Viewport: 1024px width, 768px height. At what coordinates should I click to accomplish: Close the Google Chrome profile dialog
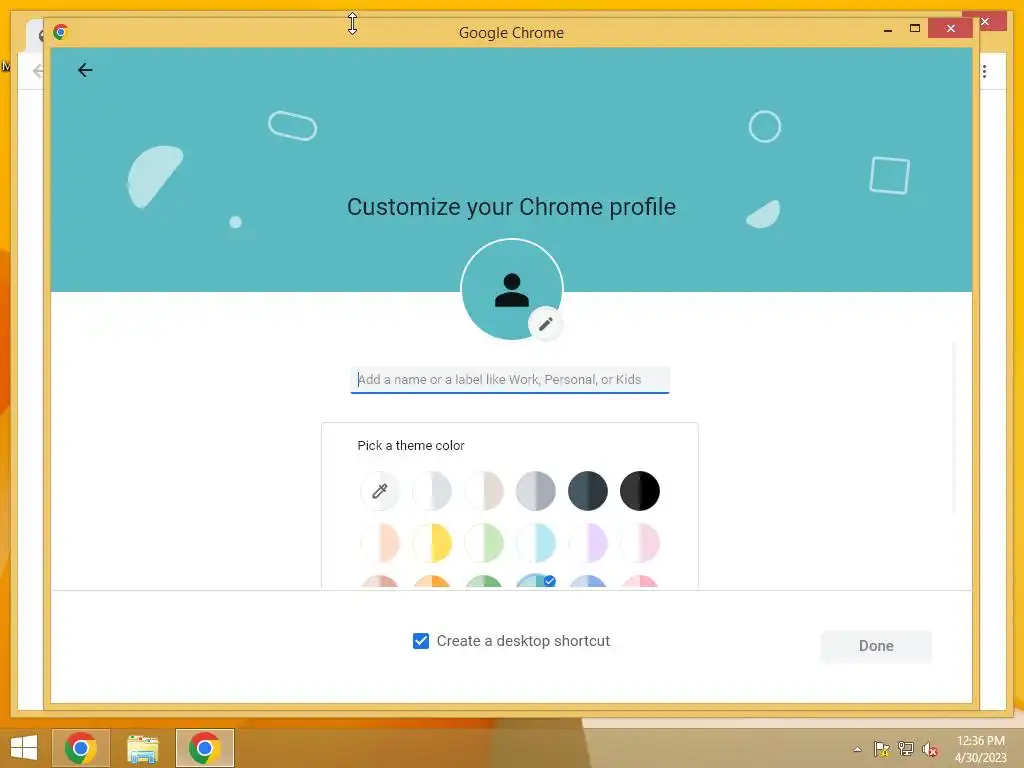pos(950,29)
